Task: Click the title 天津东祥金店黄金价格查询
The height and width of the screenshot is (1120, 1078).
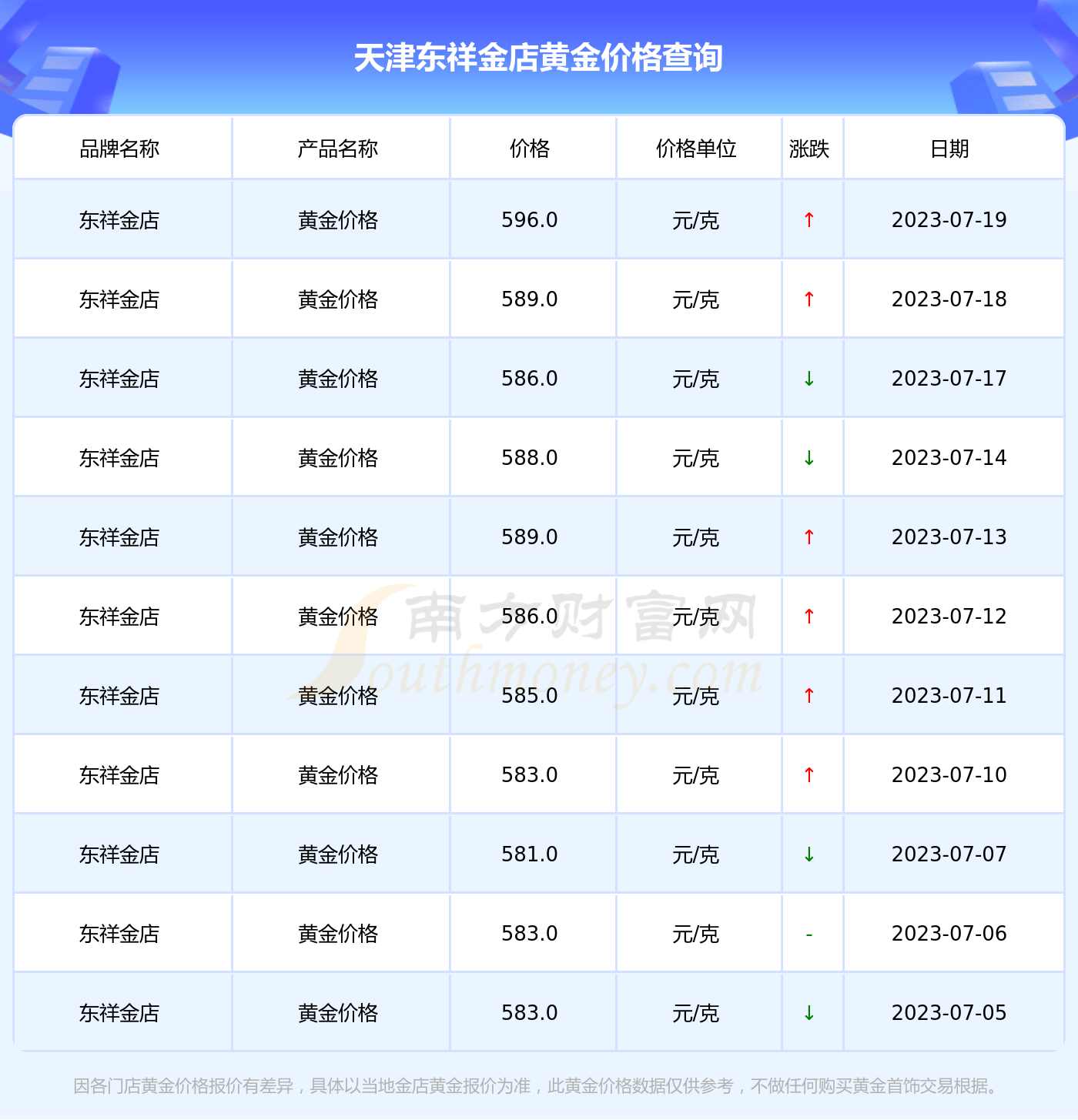Action: [538, 59]
